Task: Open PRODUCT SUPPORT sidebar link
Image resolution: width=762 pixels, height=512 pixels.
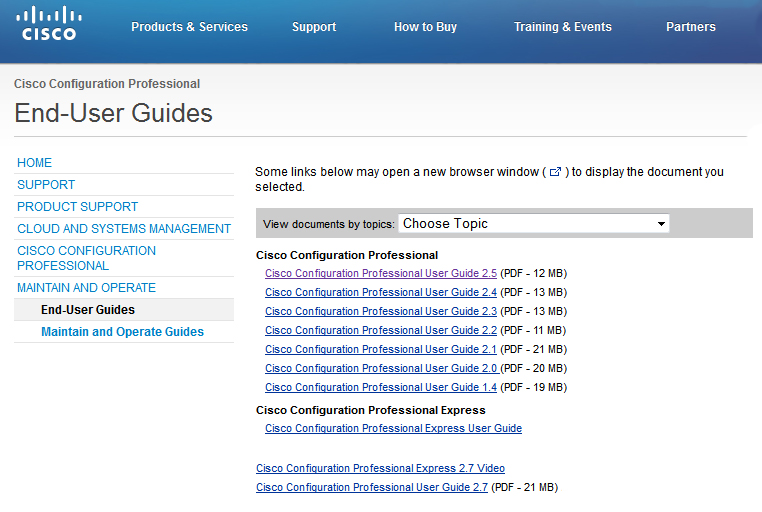Action: click(78, 206)
